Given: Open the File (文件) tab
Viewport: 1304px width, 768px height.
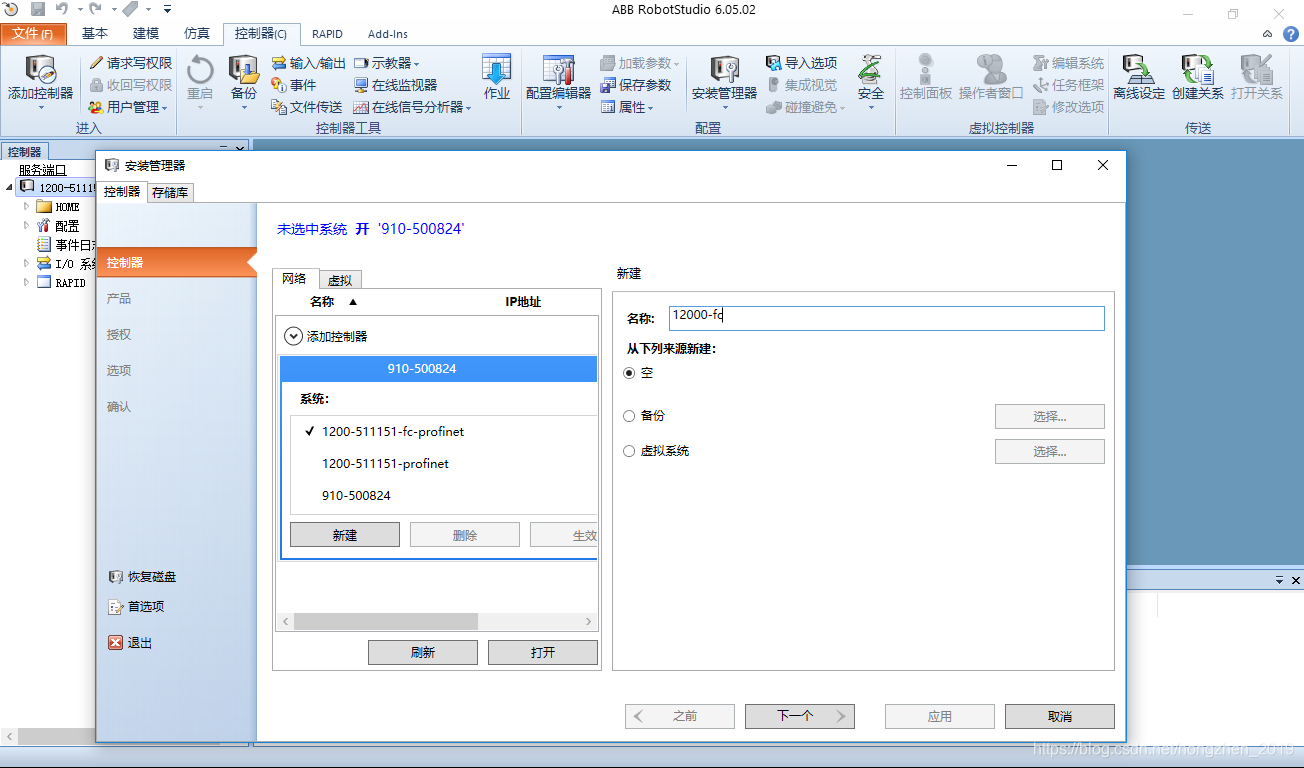Looking at the screenshot, I should click(33, 34).
